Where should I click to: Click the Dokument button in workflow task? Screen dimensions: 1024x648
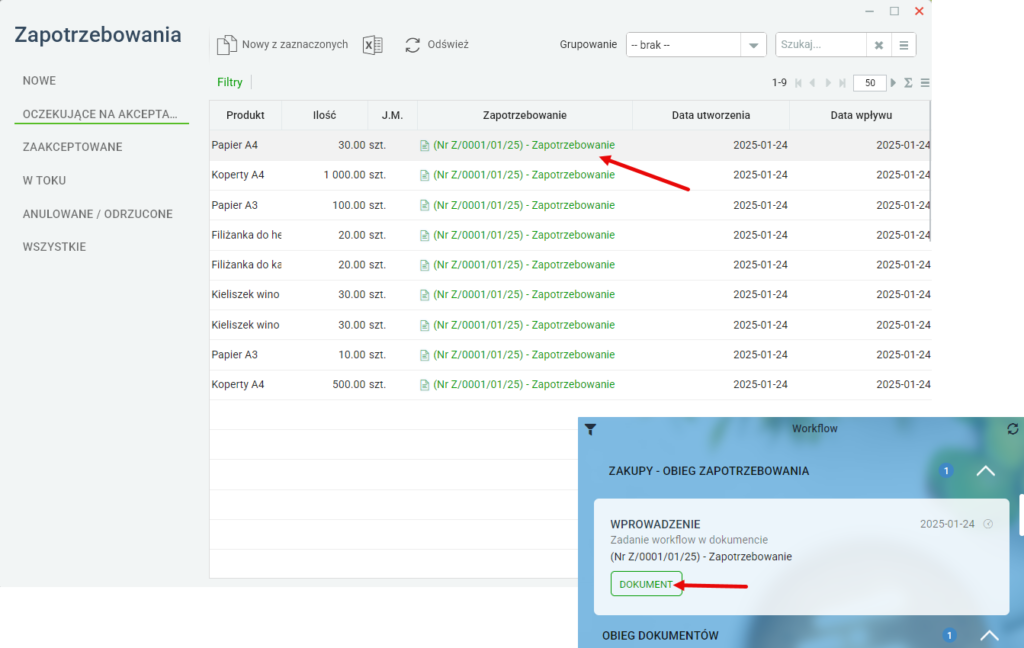646,584
